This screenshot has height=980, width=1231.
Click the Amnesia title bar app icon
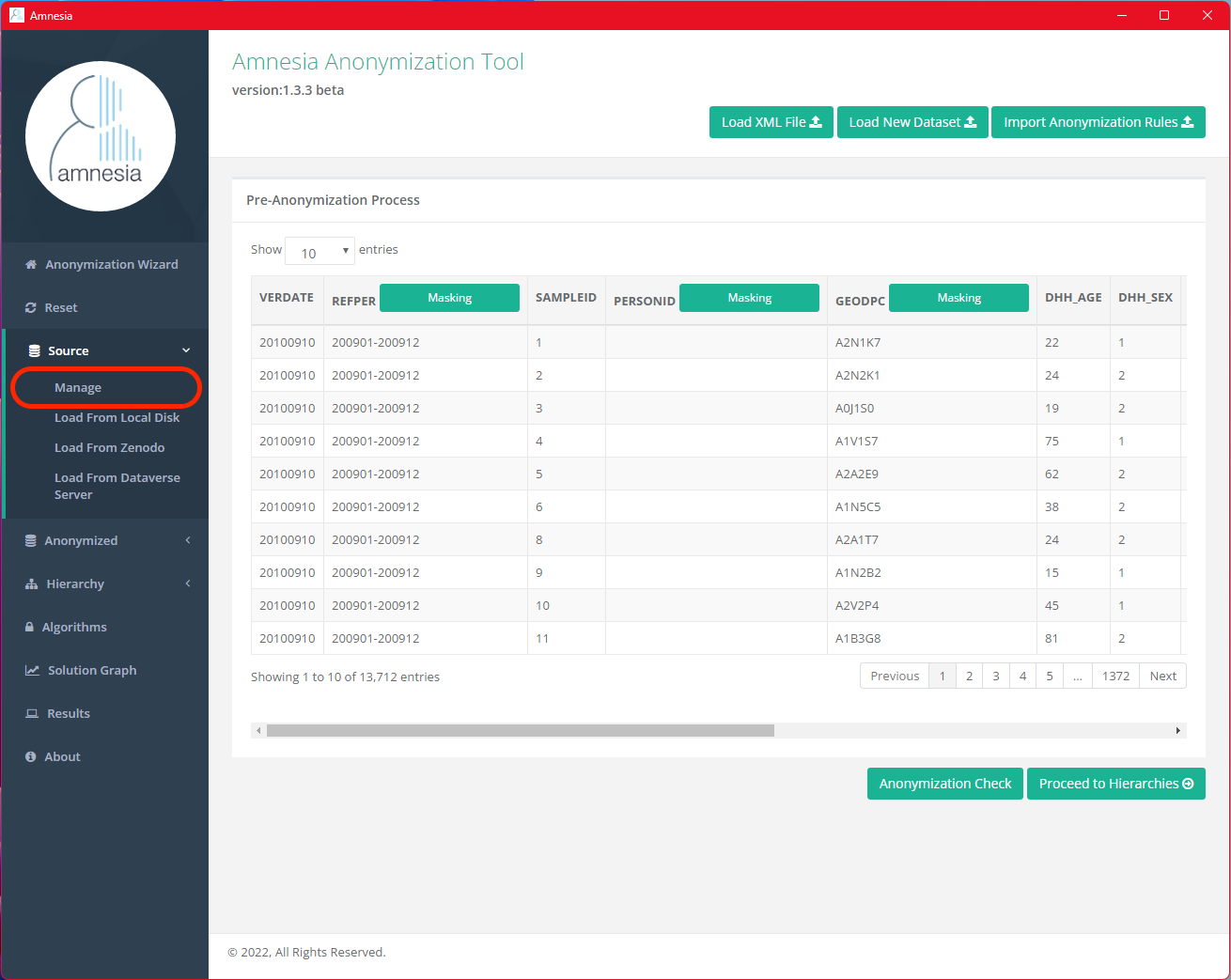(x=17, y=15)
